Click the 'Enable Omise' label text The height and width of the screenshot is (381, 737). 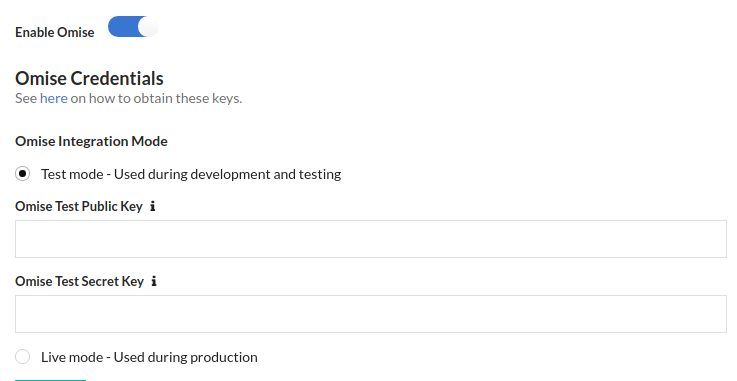(x=55, y=32)
